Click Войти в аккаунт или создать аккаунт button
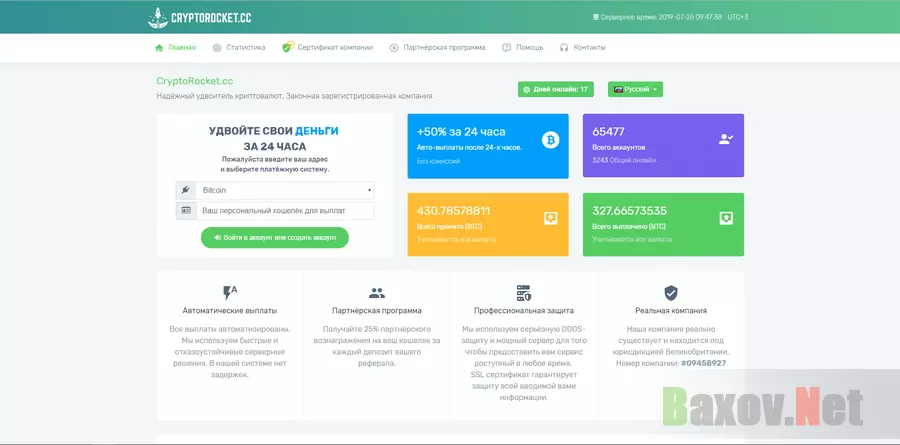 tap(274, 237)
